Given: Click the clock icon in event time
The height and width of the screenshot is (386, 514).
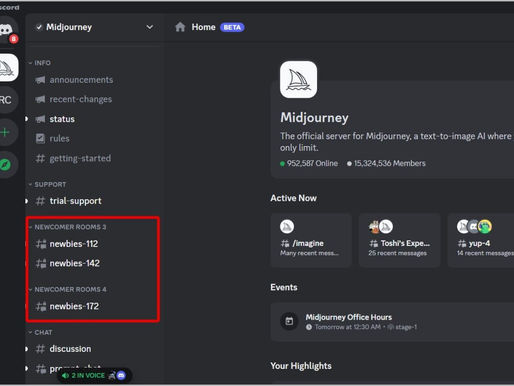Looking at the screenshot, I should pos(309,327).
